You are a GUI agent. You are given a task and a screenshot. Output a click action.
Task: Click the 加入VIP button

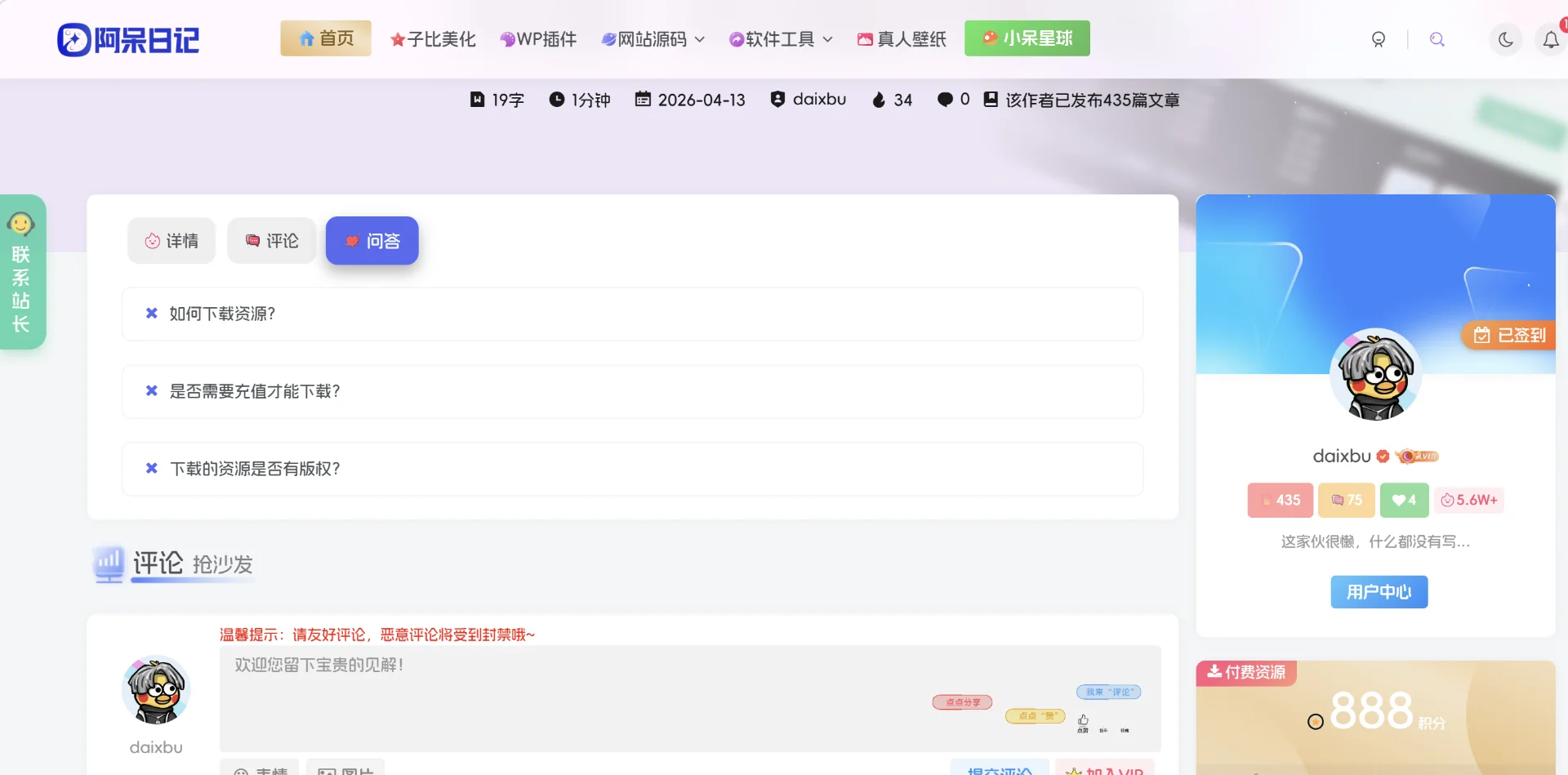(1107, 770)
